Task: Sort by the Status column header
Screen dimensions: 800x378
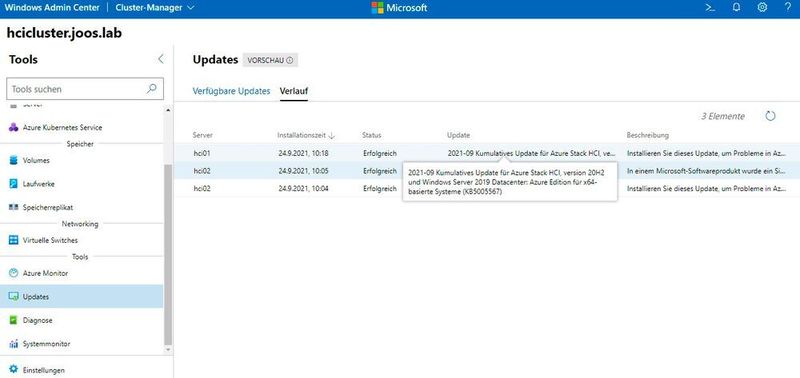Action: tap(371, 135)
